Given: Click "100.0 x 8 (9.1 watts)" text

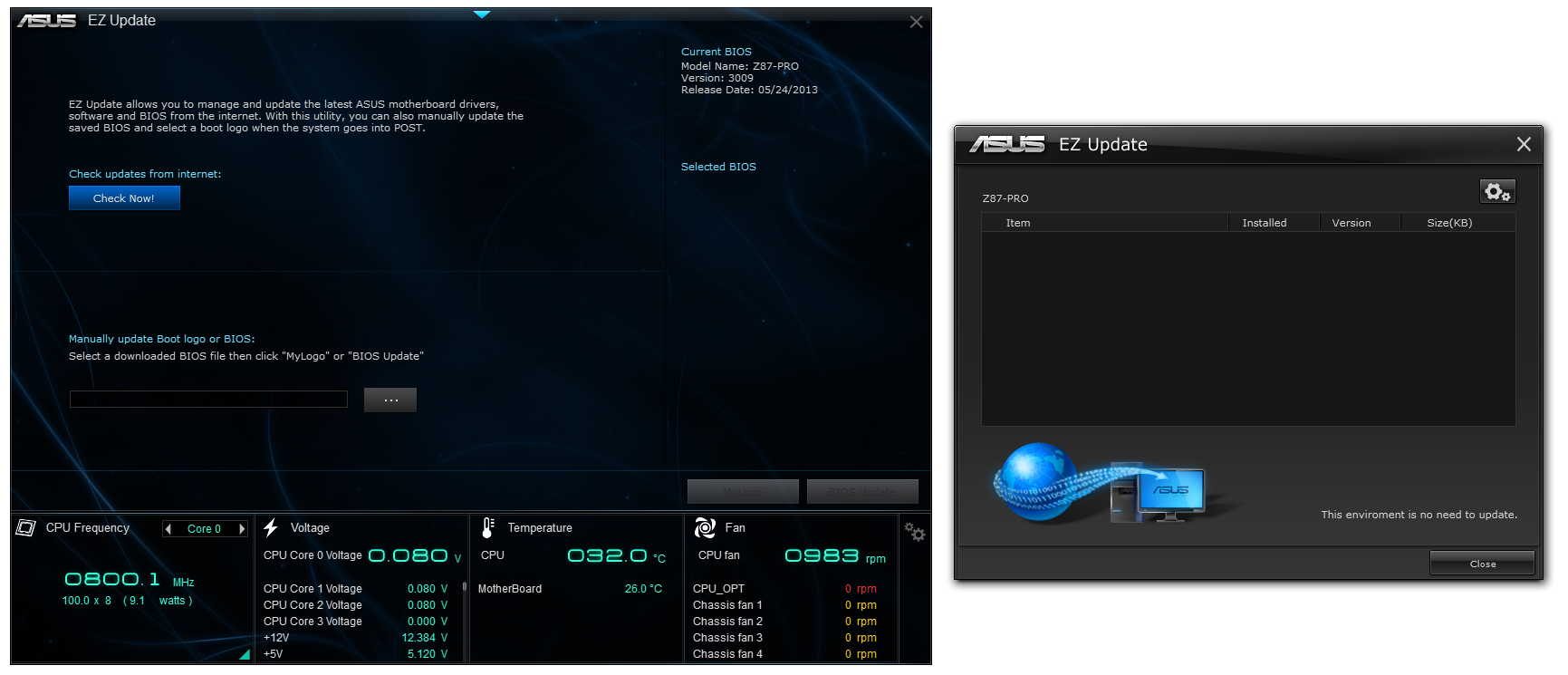Looking at the screenshot, I should tap(127, 601).
